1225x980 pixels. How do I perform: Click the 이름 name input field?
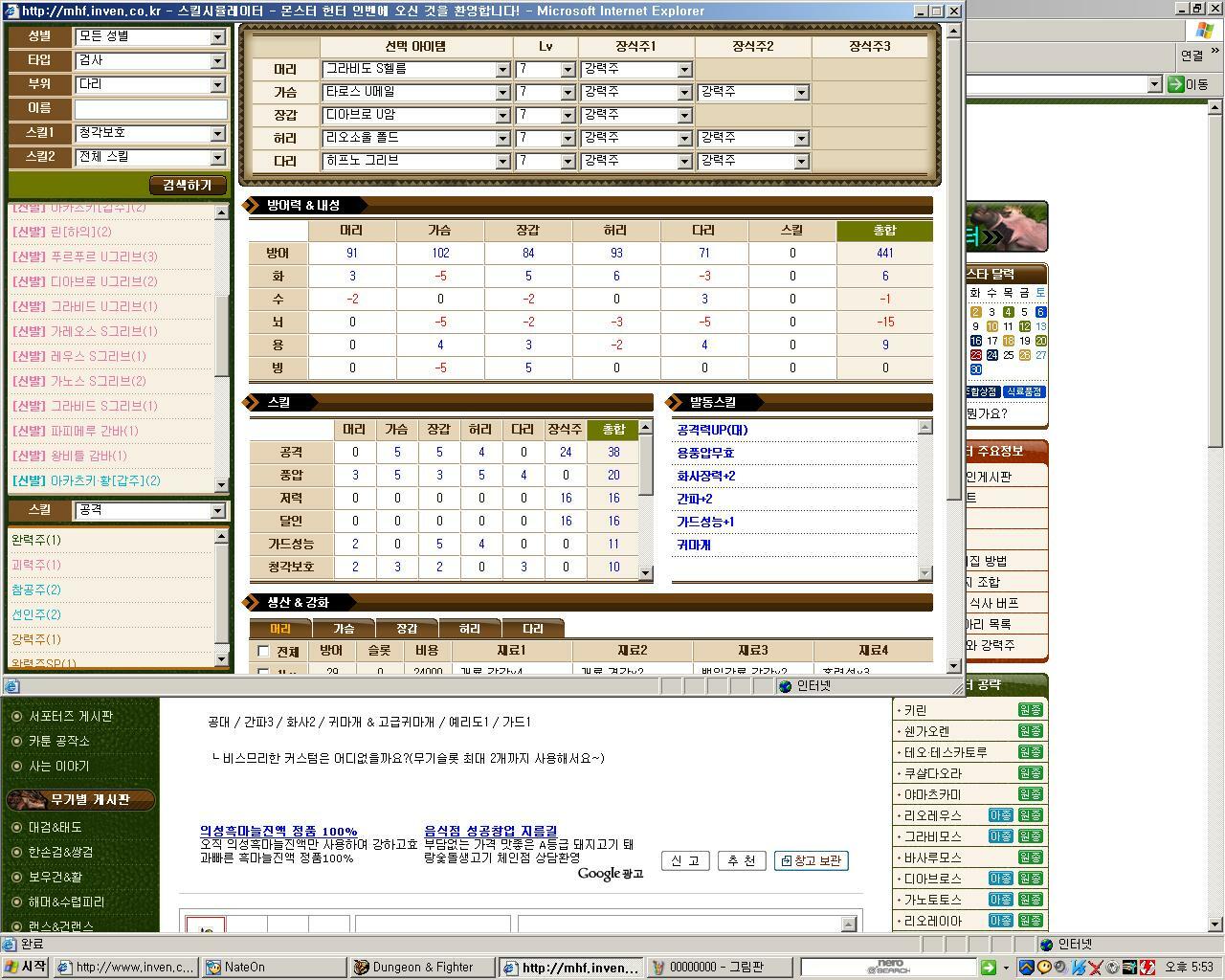tap(150, 108)
